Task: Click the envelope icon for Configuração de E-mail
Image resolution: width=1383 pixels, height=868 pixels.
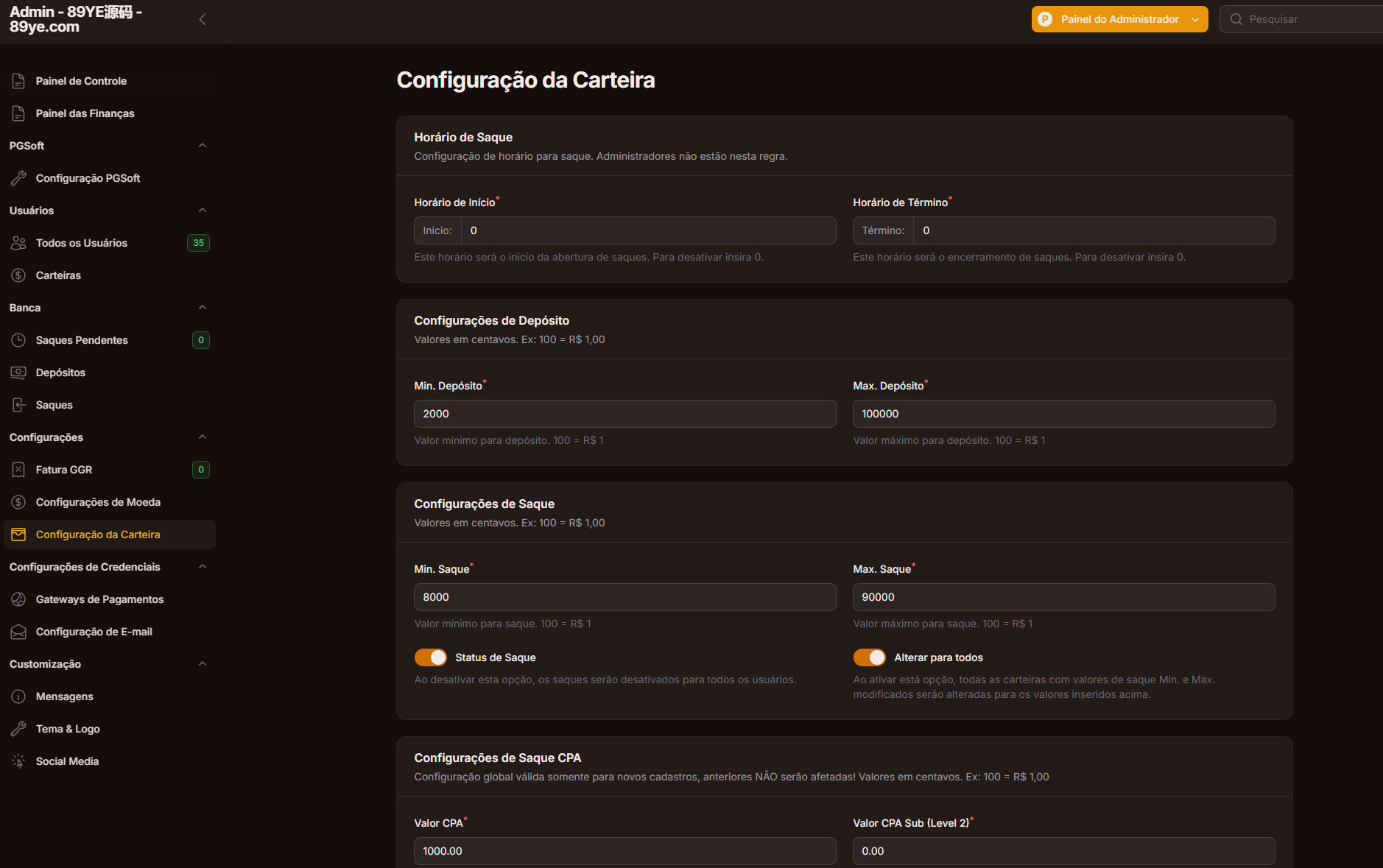Action: coord(18,632)
